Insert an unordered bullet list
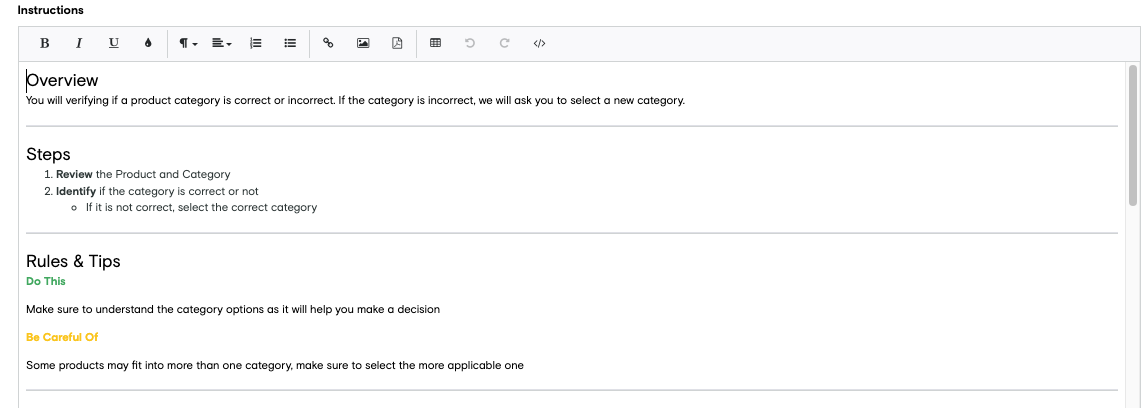 (290, 43)
